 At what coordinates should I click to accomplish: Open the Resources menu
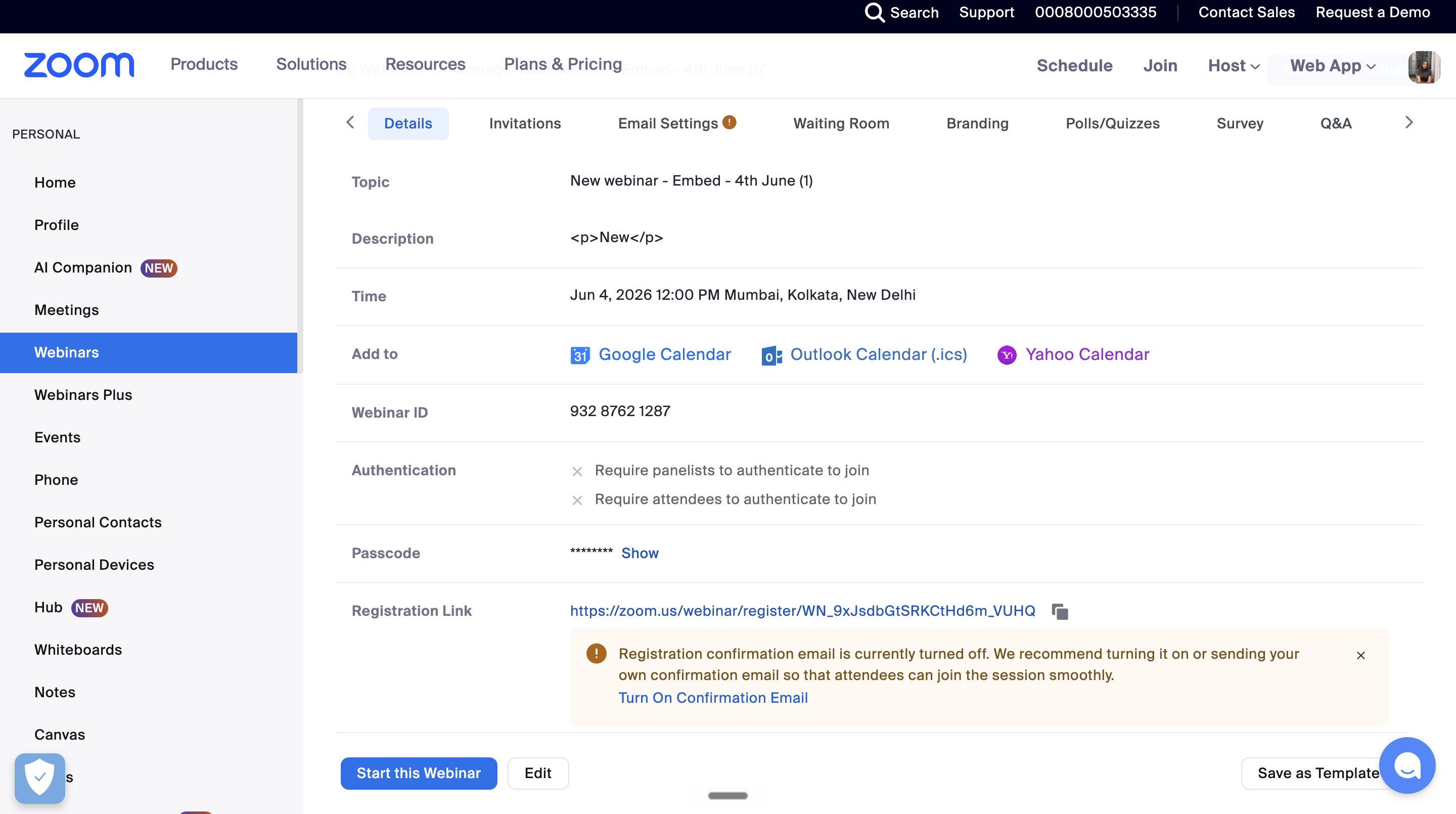tap(425, 64)
